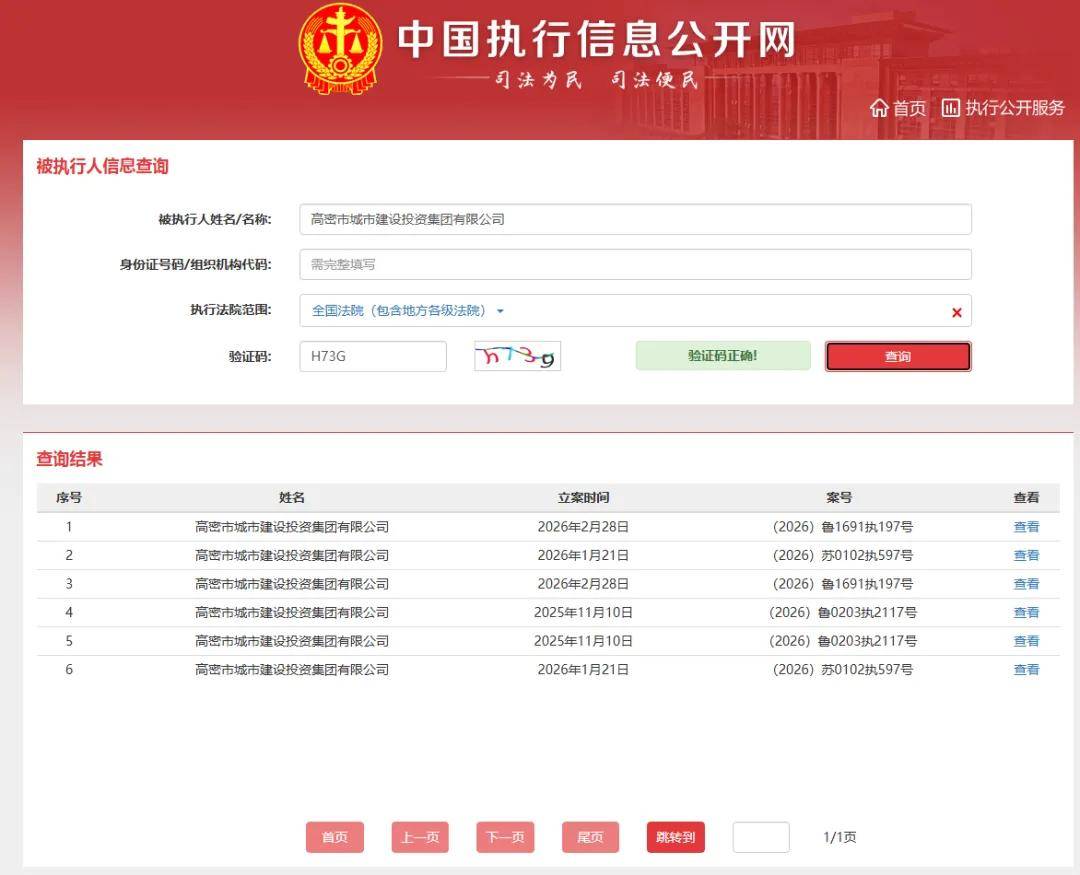Switch to the 首页 navigation item
Image resolution: width=1080 pixels, height=875 pixels.
click(908, 108)
